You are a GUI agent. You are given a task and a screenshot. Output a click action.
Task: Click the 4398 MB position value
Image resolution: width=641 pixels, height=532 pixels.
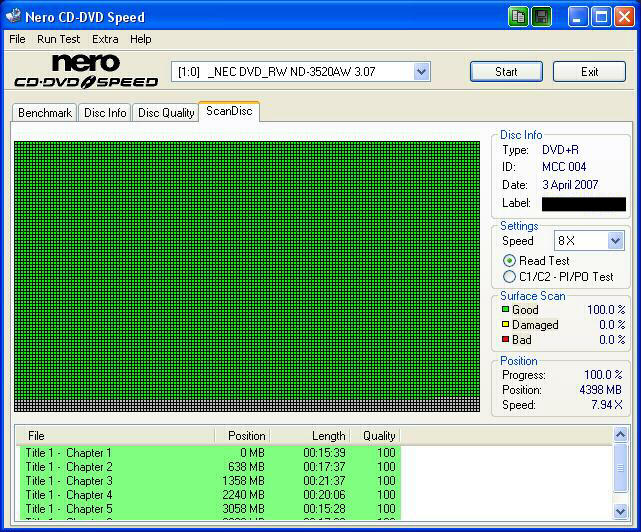click(601, 390)
